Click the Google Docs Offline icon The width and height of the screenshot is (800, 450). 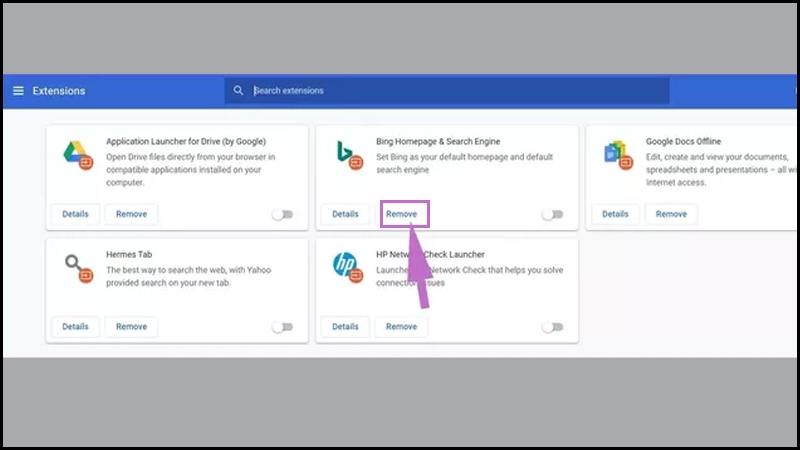[618, 155]
